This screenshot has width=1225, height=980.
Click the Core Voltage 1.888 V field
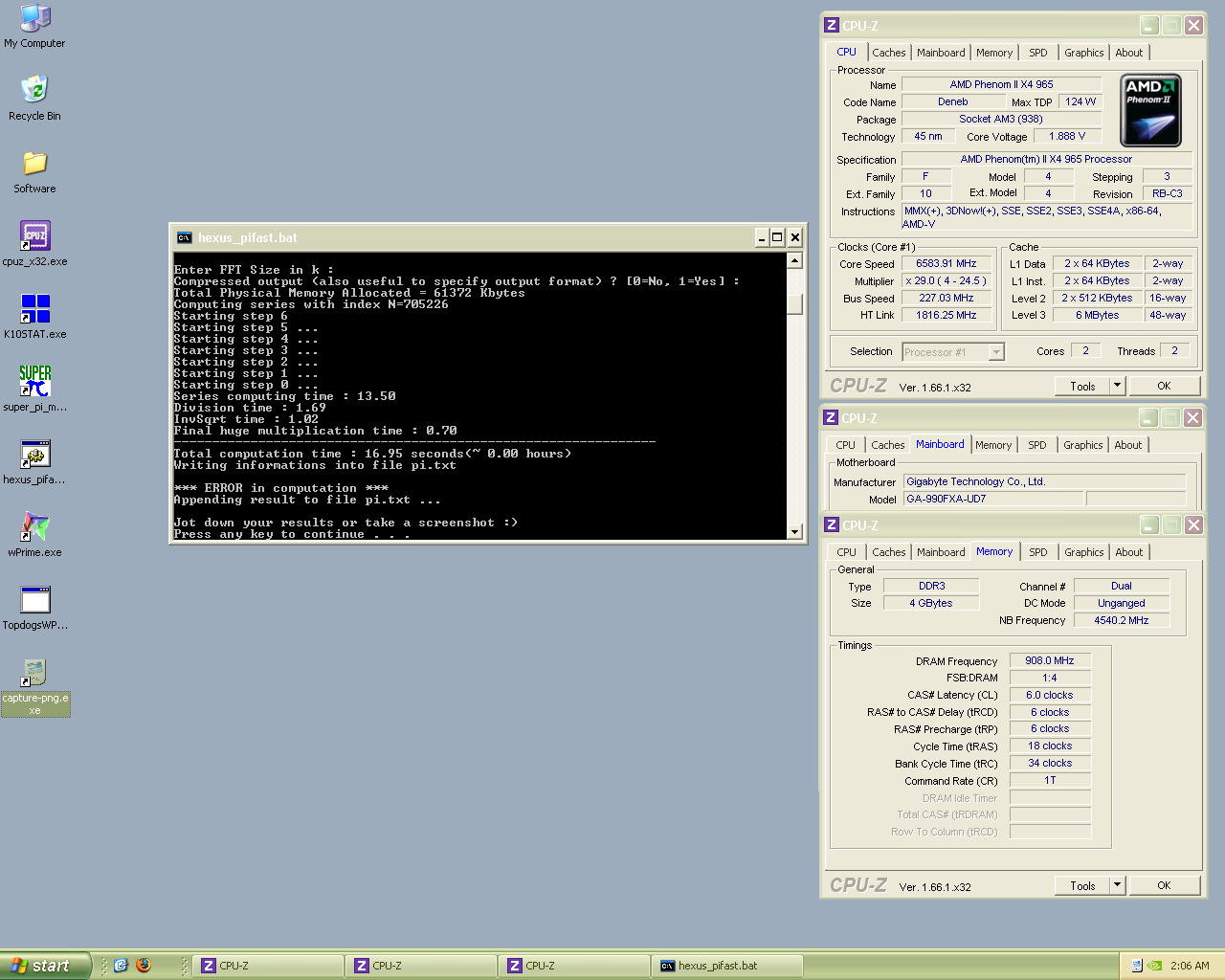coord(1067,137)
